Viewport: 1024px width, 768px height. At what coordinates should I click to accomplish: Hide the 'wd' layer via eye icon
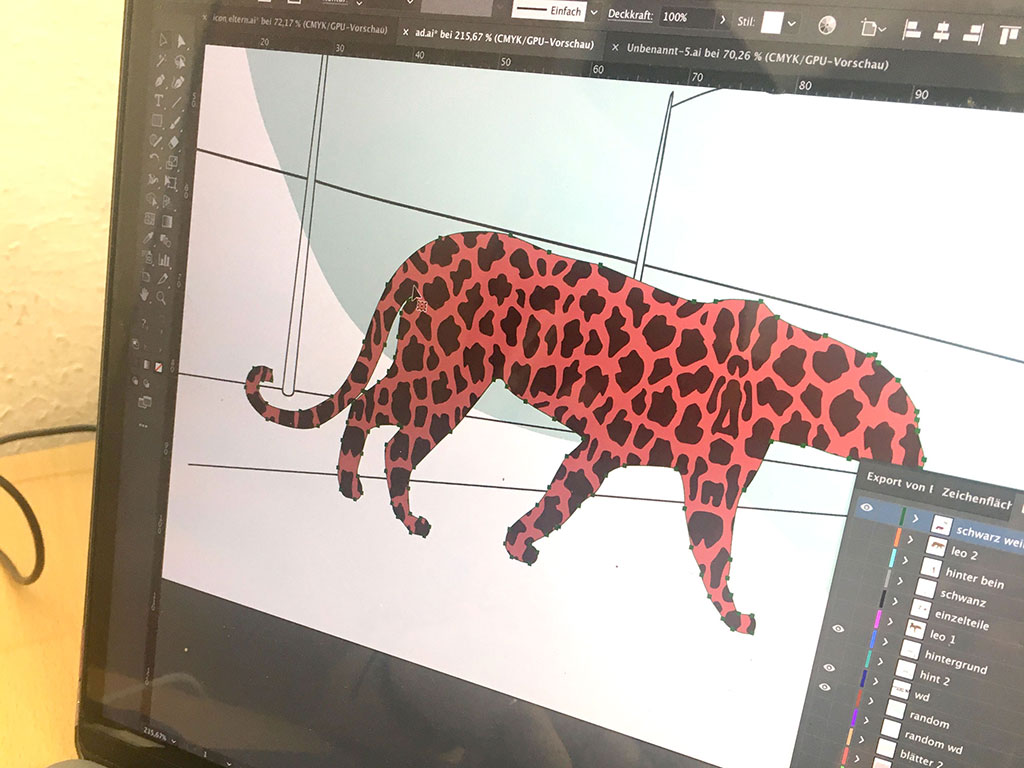[824, 687]
